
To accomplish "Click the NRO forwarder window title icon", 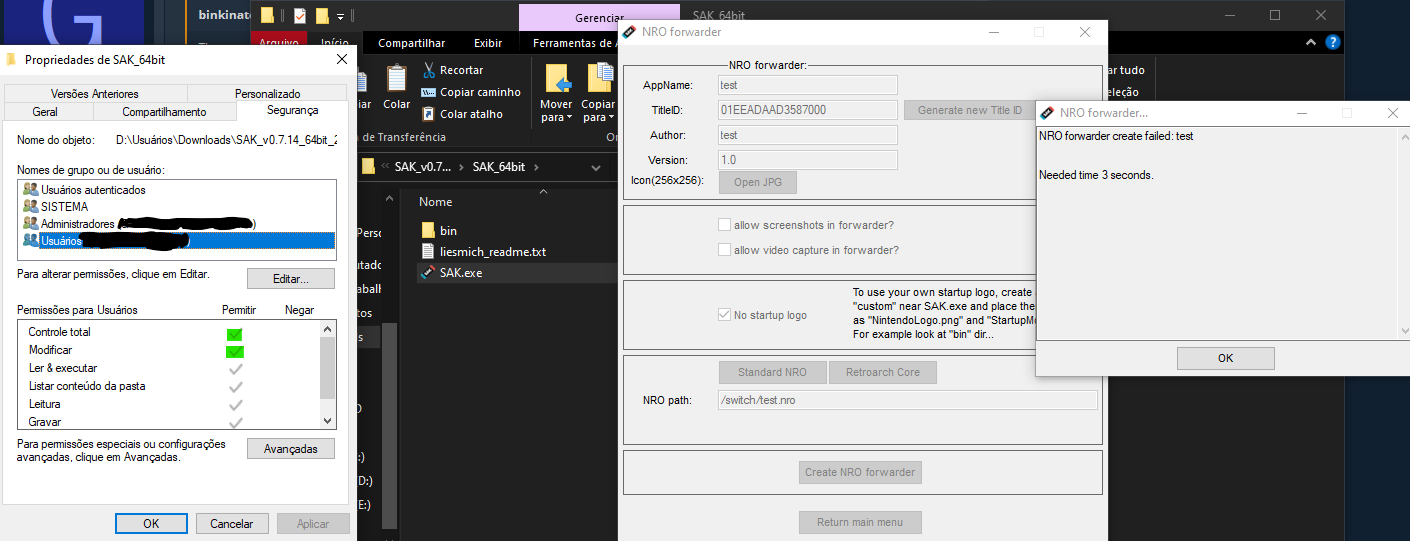I will click(x=629, y=32).
